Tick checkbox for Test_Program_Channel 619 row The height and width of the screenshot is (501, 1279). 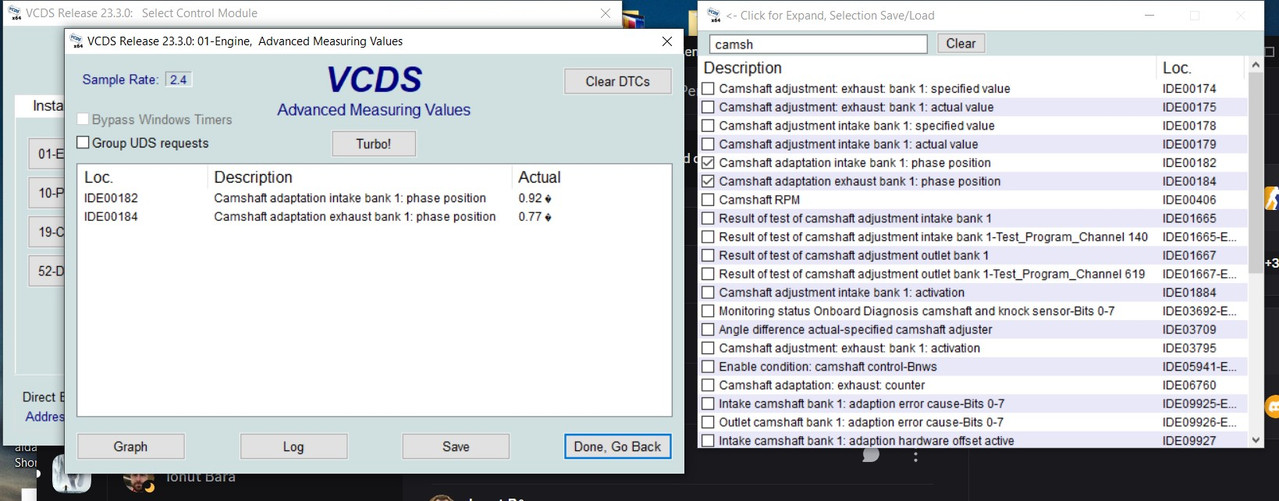coord(708,274)
